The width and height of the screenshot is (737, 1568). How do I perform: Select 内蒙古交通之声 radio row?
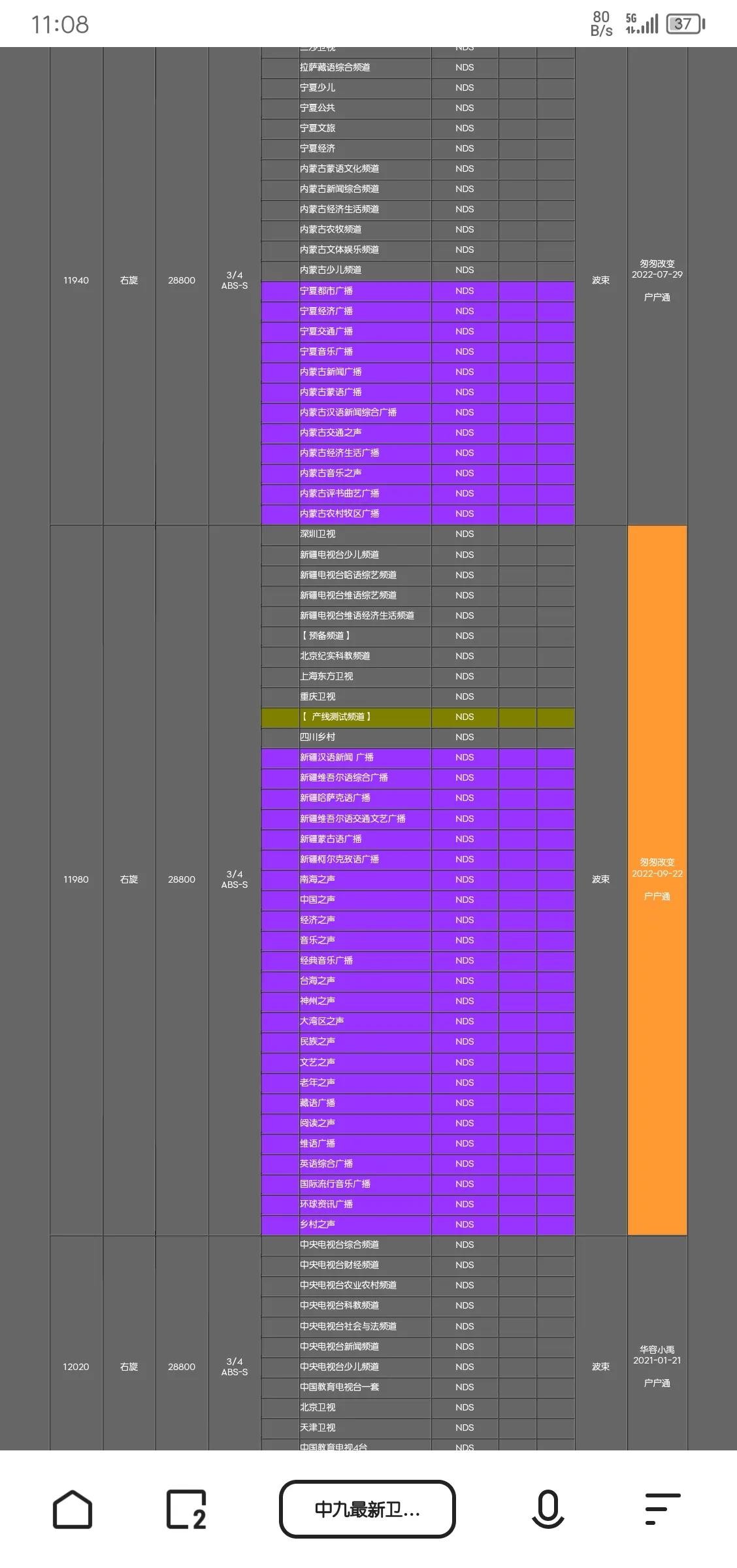coord(418,433)
